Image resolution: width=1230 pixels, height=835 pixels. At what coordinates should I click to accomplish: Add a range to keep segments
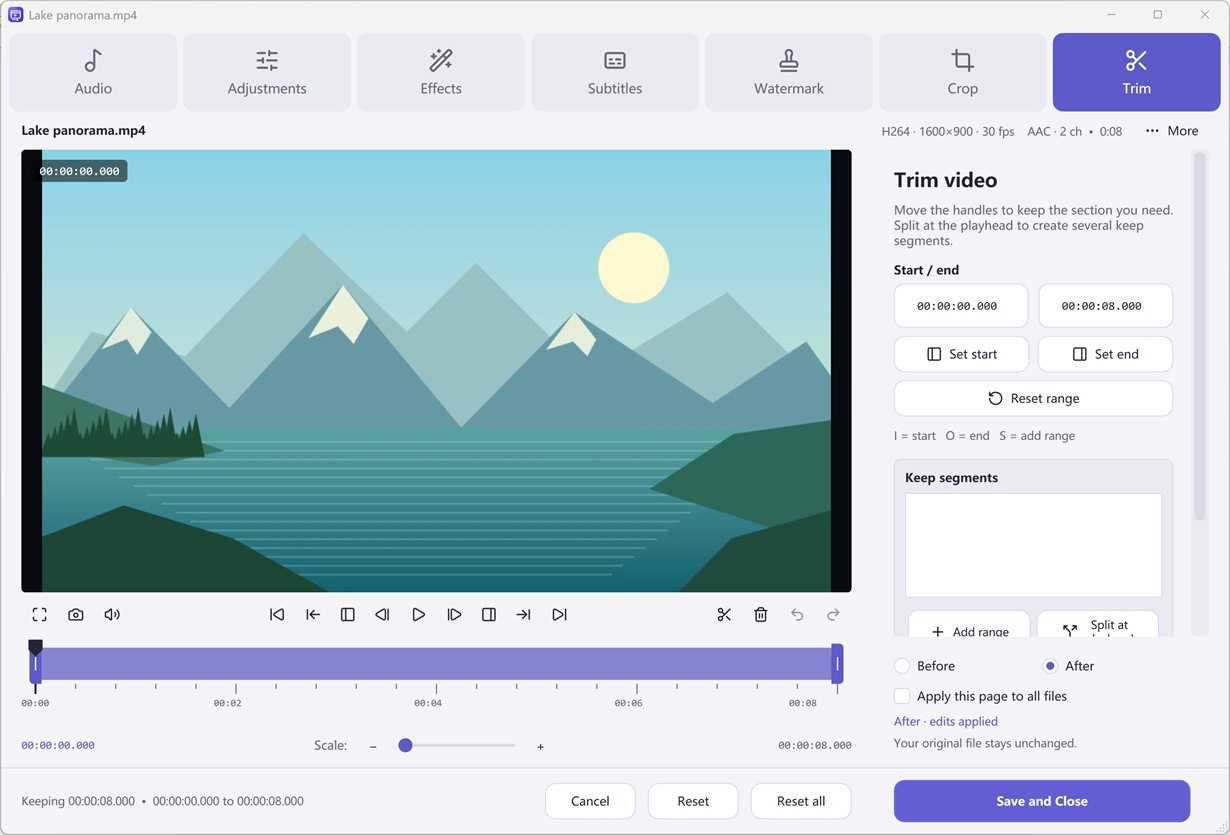[969, 625]
